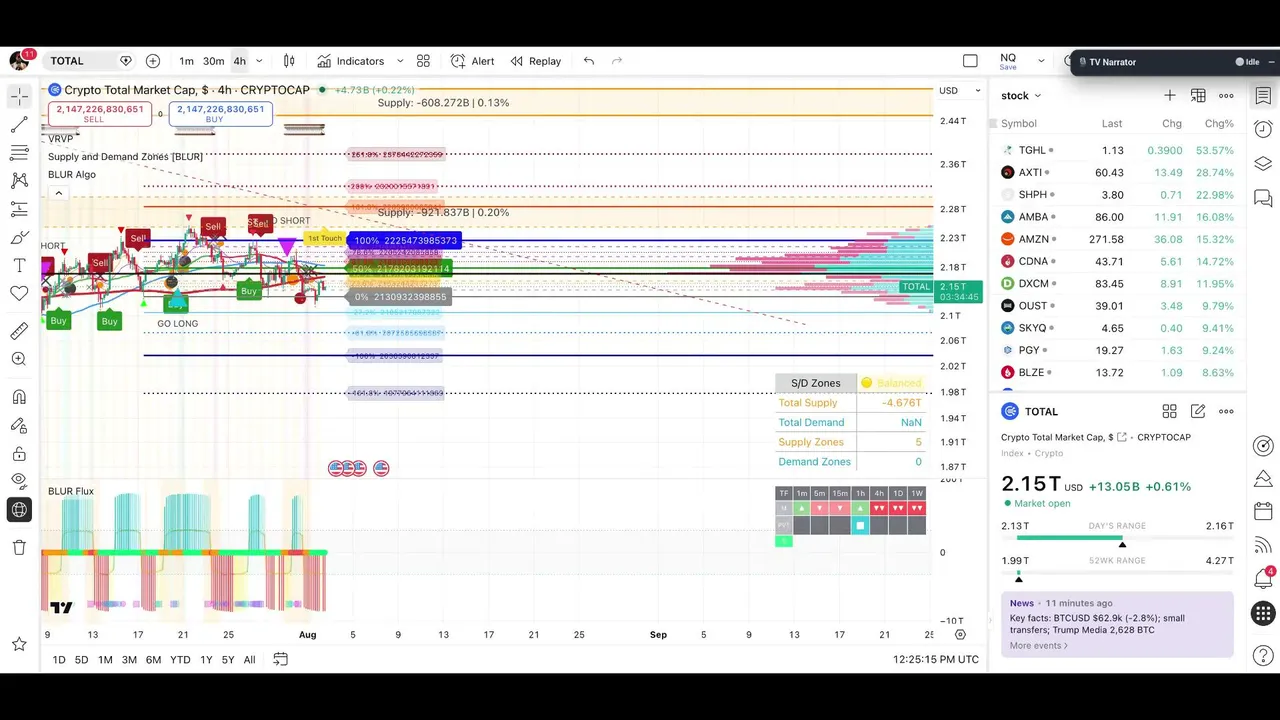Open the Fibonacci and Gann tools
The width and height of the screenshot is (1280, 720).
coord(19,153)
